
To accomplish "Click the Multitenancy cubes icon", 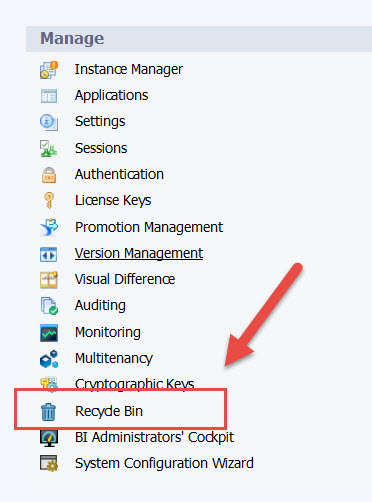I will 49,359.
